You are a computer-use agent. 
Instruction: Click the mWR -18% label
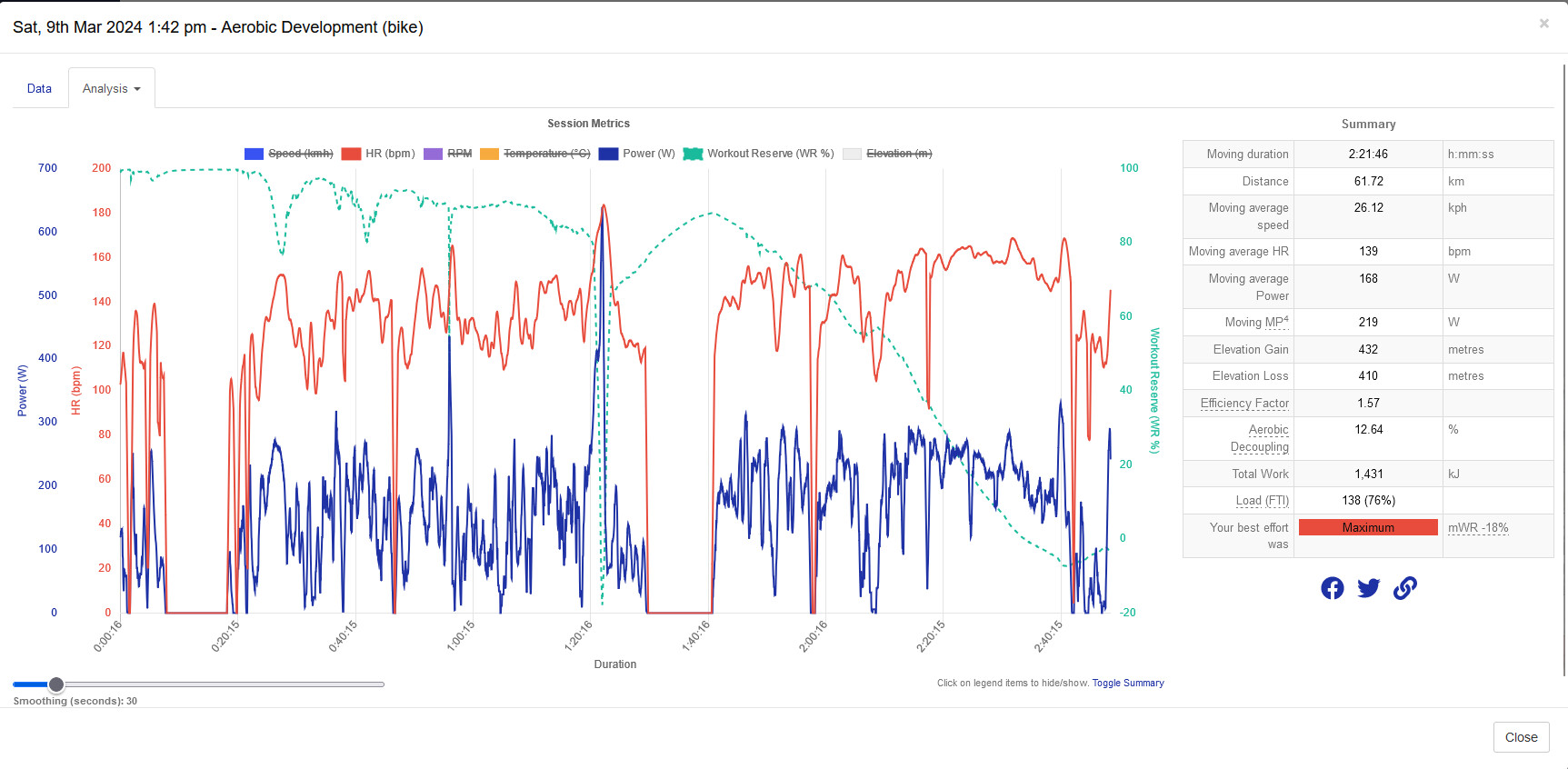click(1477, 527)
